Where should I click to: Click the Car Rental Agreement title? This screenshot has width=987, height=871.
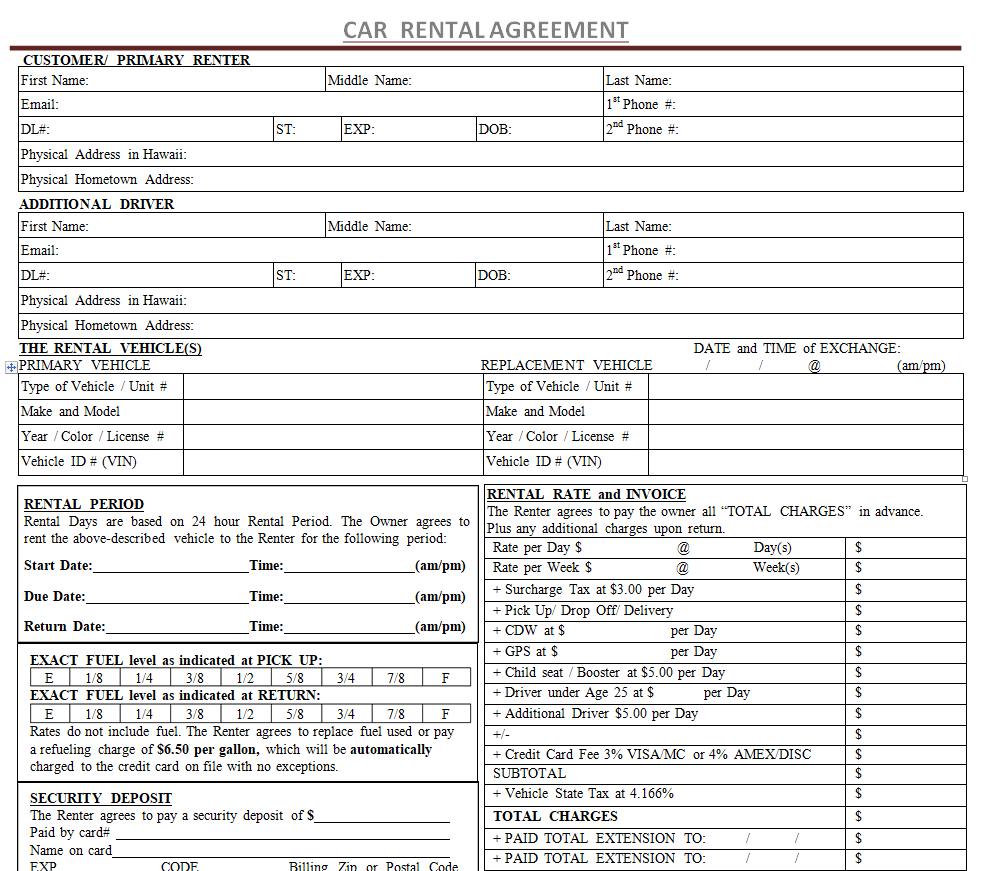pos(485,30)
